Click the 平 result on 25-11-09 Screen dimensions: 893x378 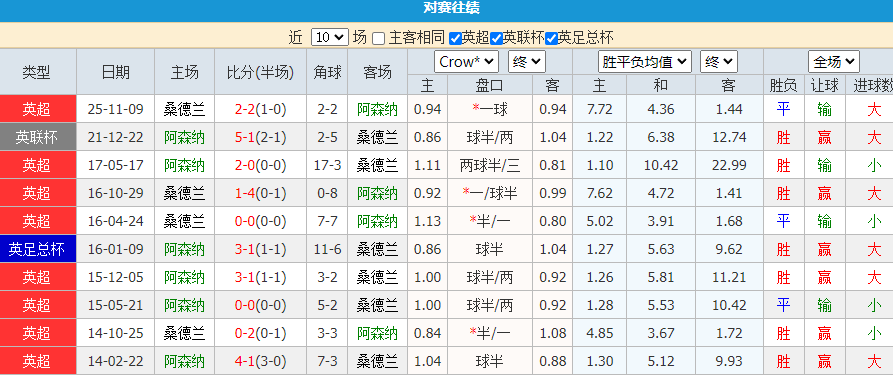[x=783, y=109]
